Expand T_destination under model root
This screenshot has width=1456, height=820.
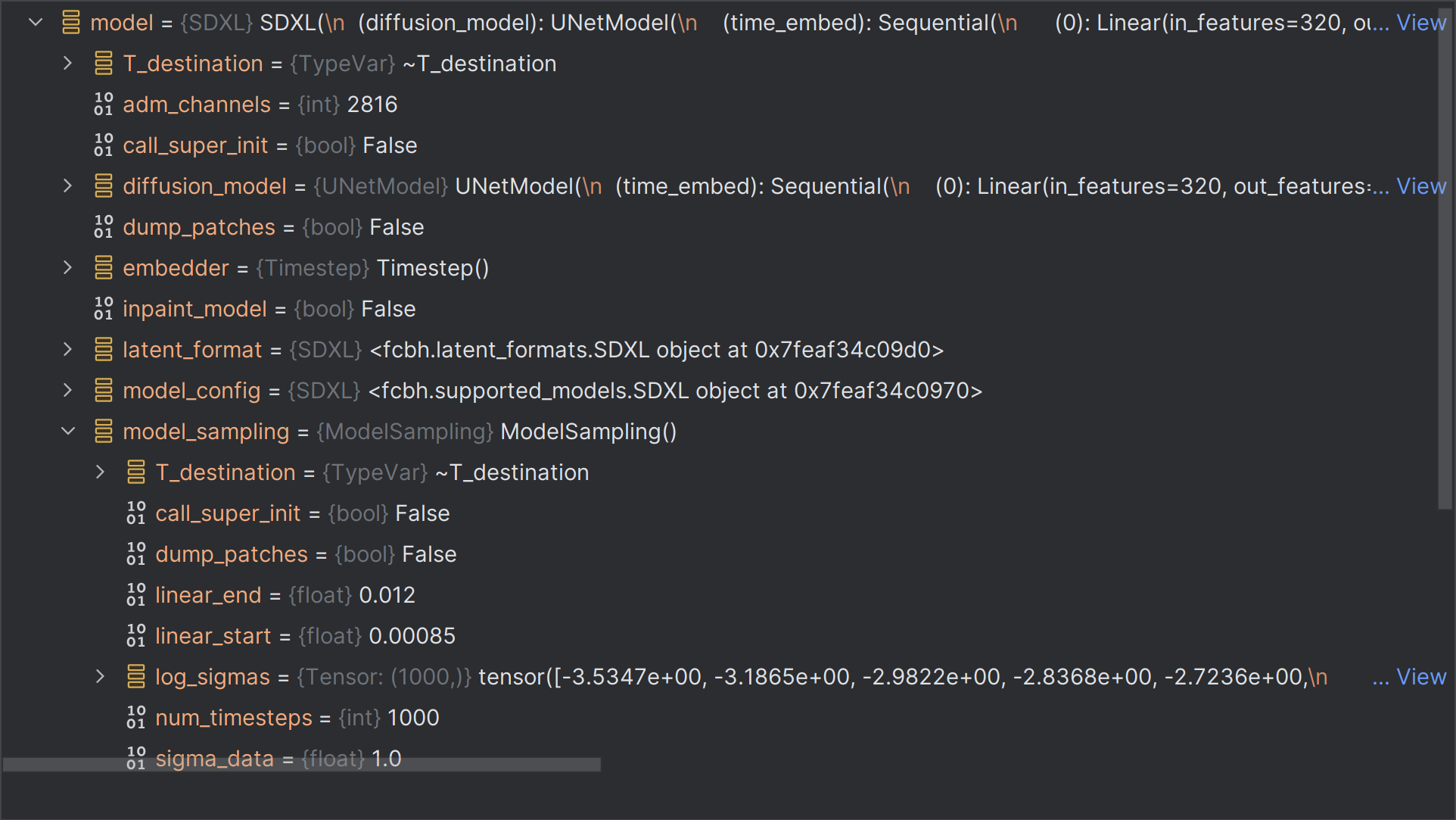tap(68, 64)
